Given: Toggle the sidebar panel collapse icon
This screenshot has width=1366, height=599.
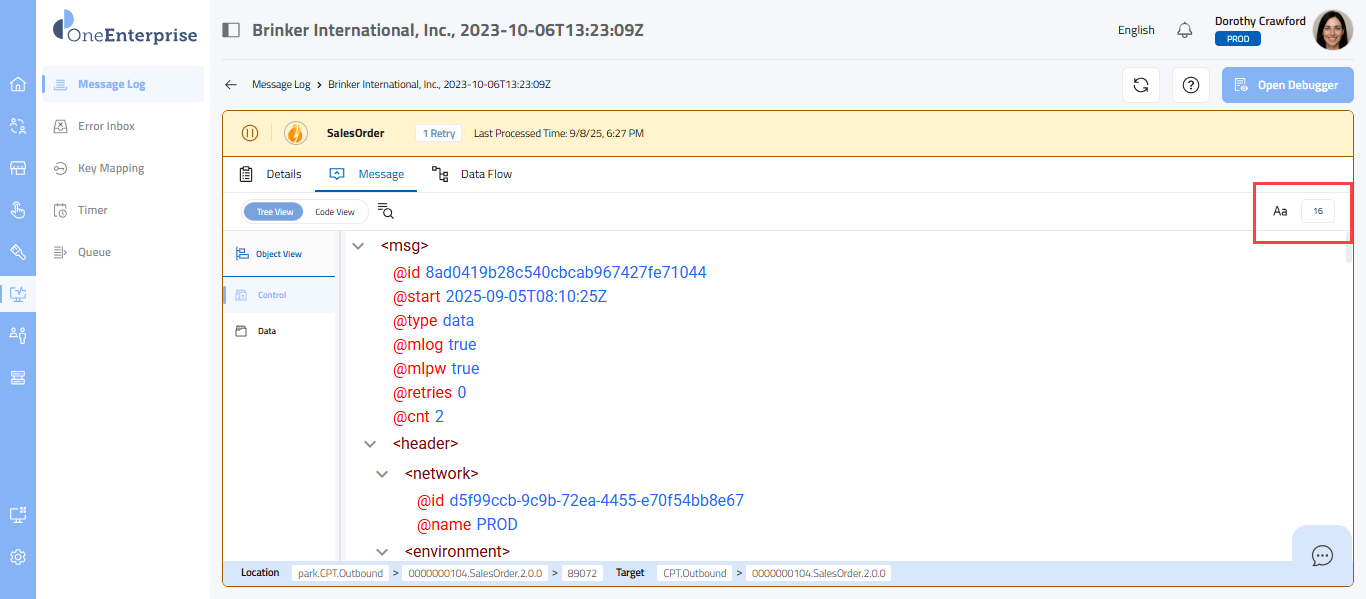Looking at the screenshot, I should [231, 30].
